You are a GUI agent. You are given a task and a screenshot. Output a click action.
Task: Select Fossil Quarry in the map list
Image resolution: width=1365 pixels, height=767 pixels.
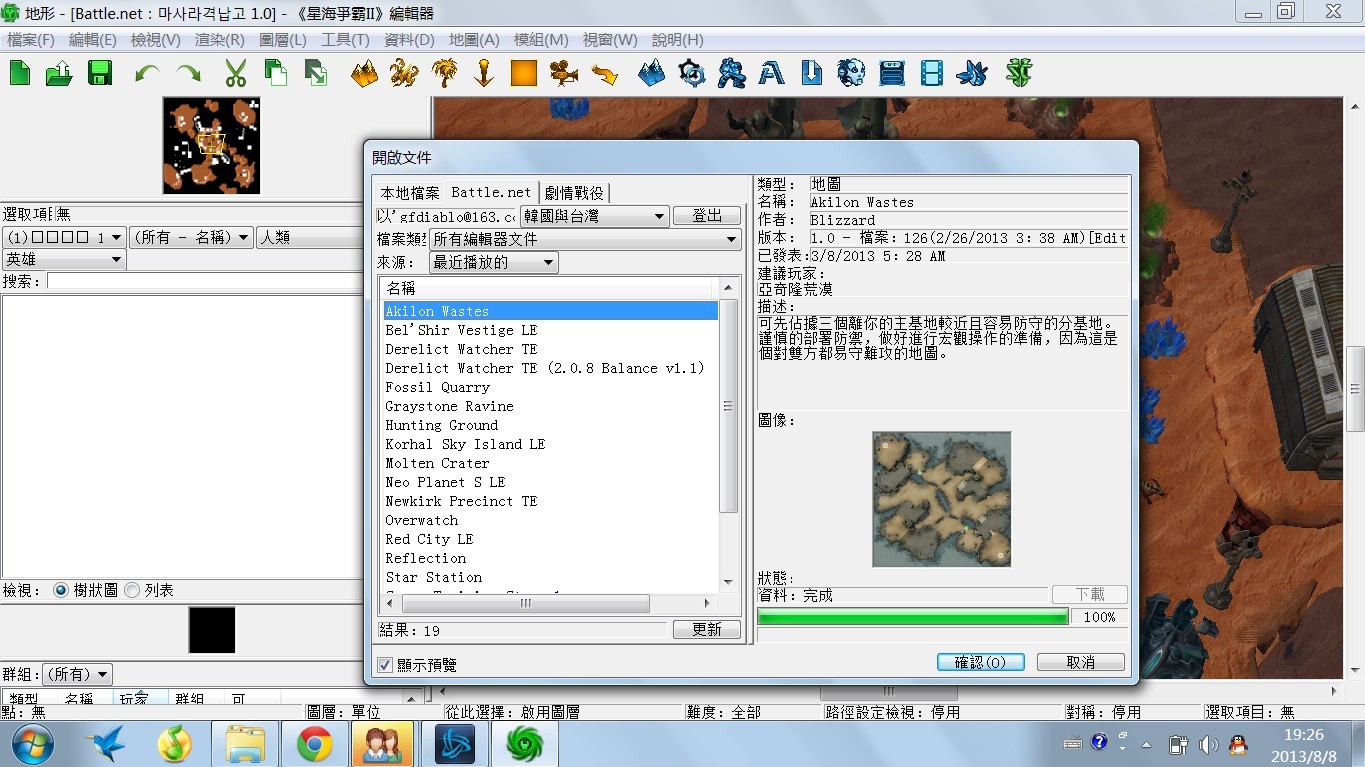click(x=550, y=387)
